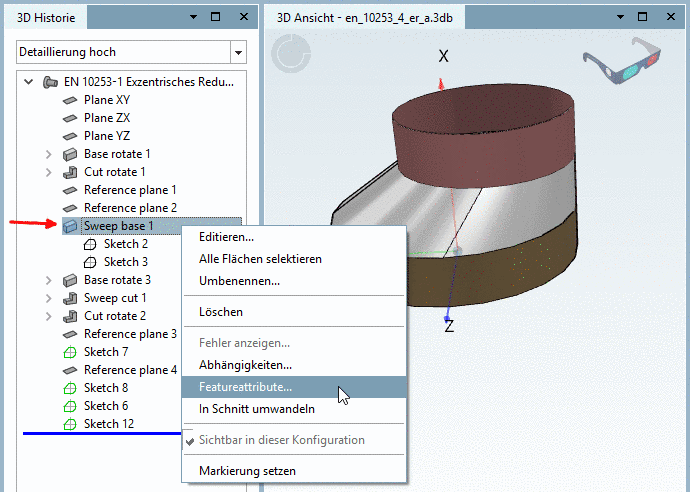Click the green Sketch 7 icon

[x=70, y=352]
